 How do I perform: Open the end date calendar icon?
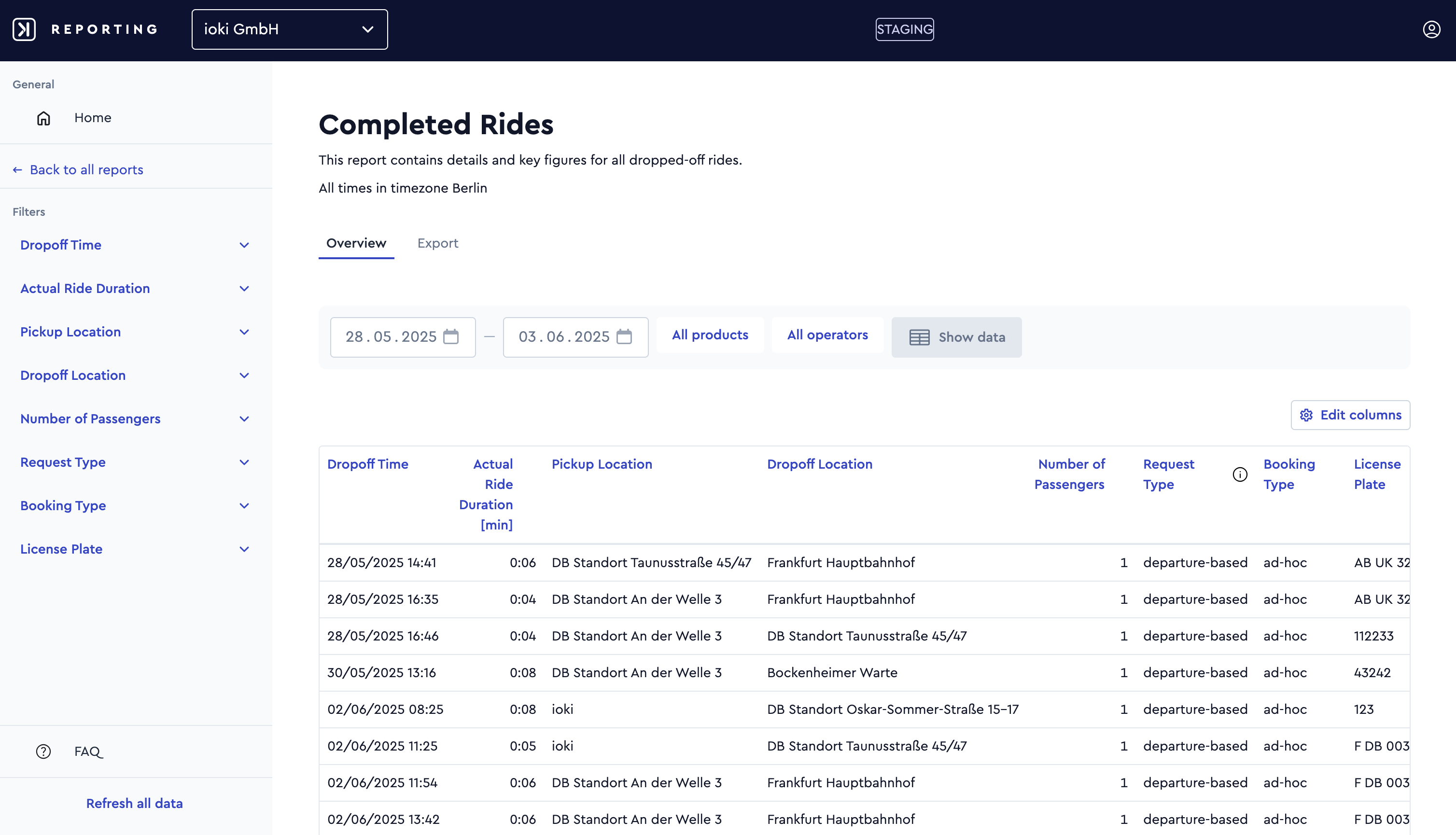coord(624,336)
